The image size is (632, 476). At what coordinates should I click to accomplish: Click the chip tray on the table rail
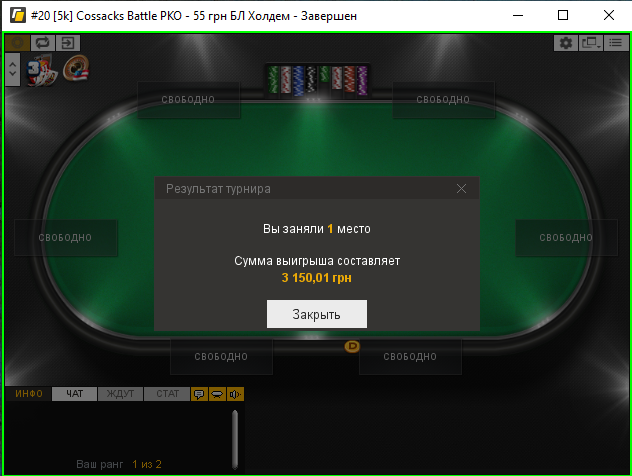click(x=317, y=81)
